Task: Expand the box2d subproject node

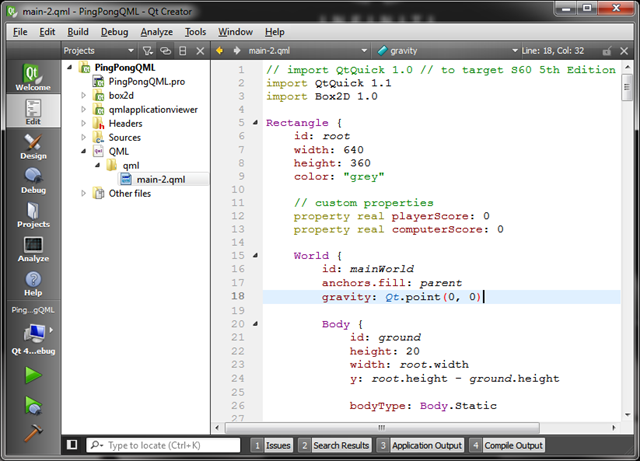Action: tap(84, 96)
